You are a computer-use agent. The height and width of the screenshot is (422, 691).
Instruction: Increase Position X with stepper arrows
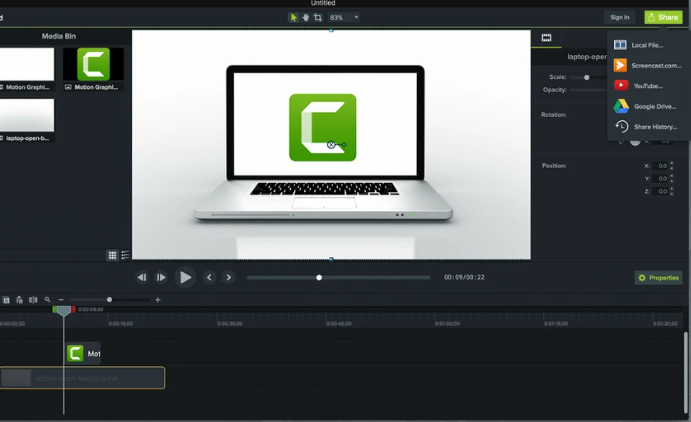(672, 164)
